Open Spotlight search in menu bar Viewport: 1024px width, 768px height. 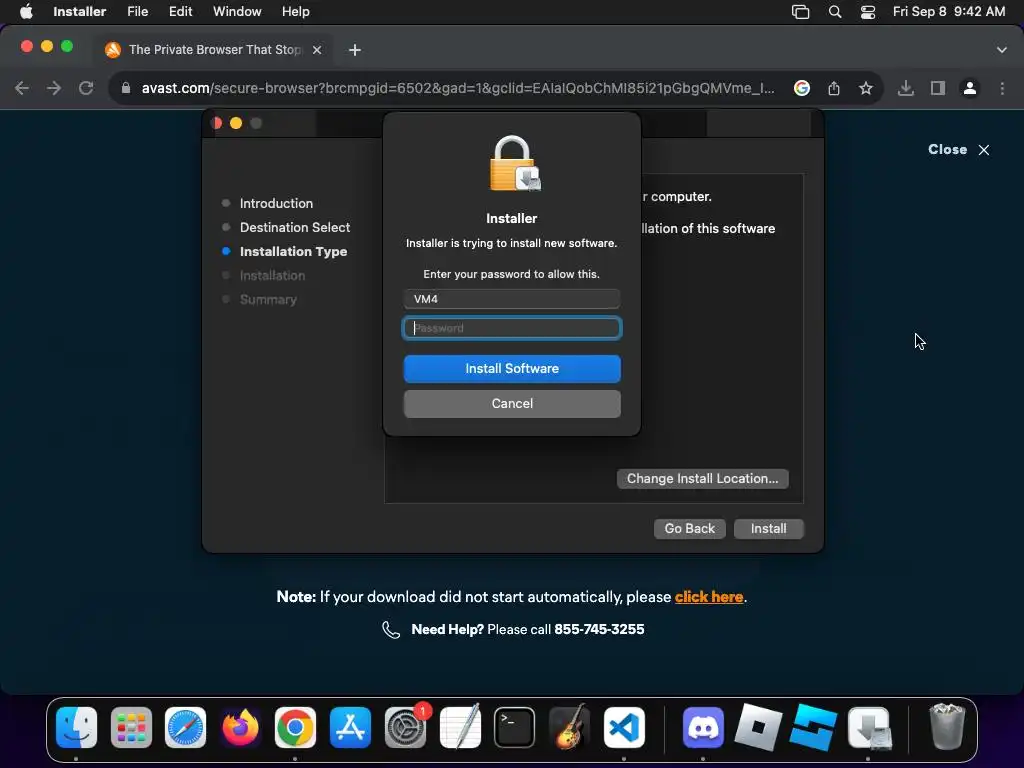(x=835, y=12)
